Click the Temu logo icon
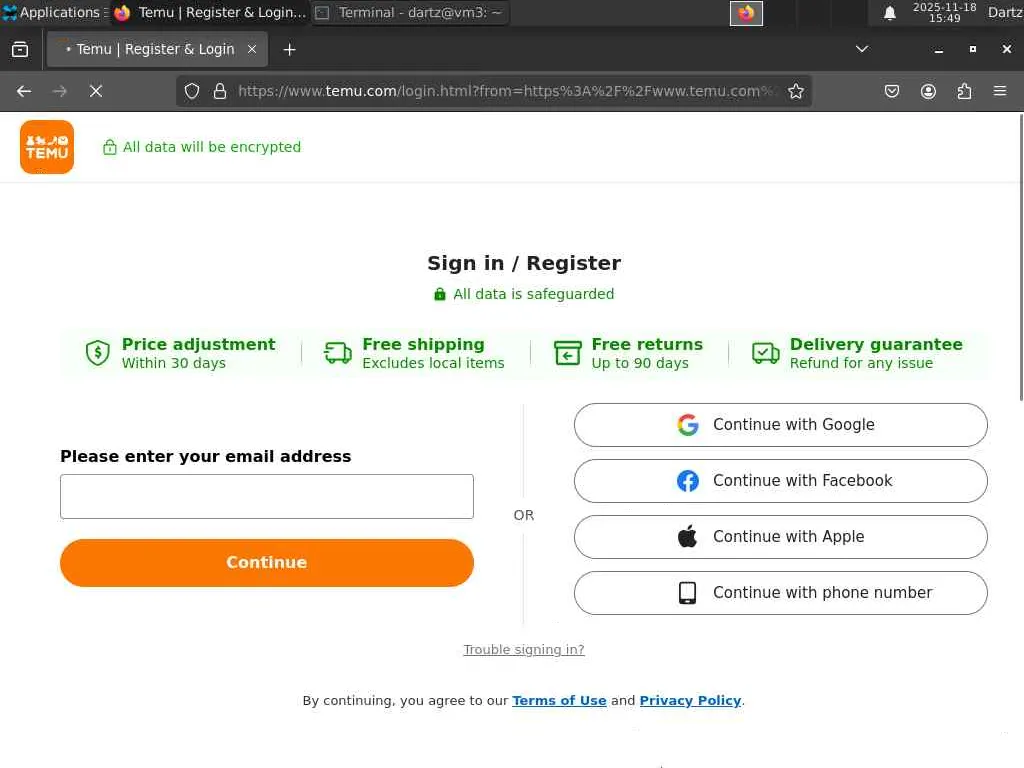The height and width of the screenshot is (768, 1024). click(x=47, y=147)
